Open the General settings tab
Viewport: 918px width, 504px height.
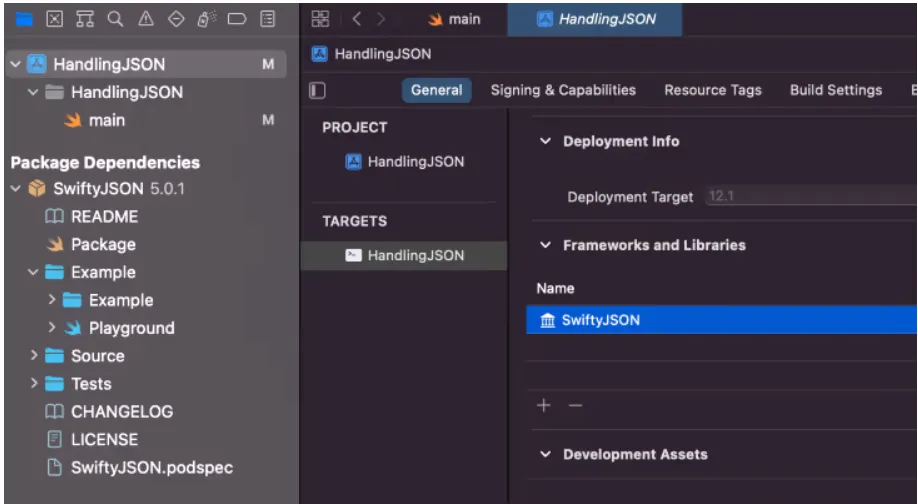point(436,90)
